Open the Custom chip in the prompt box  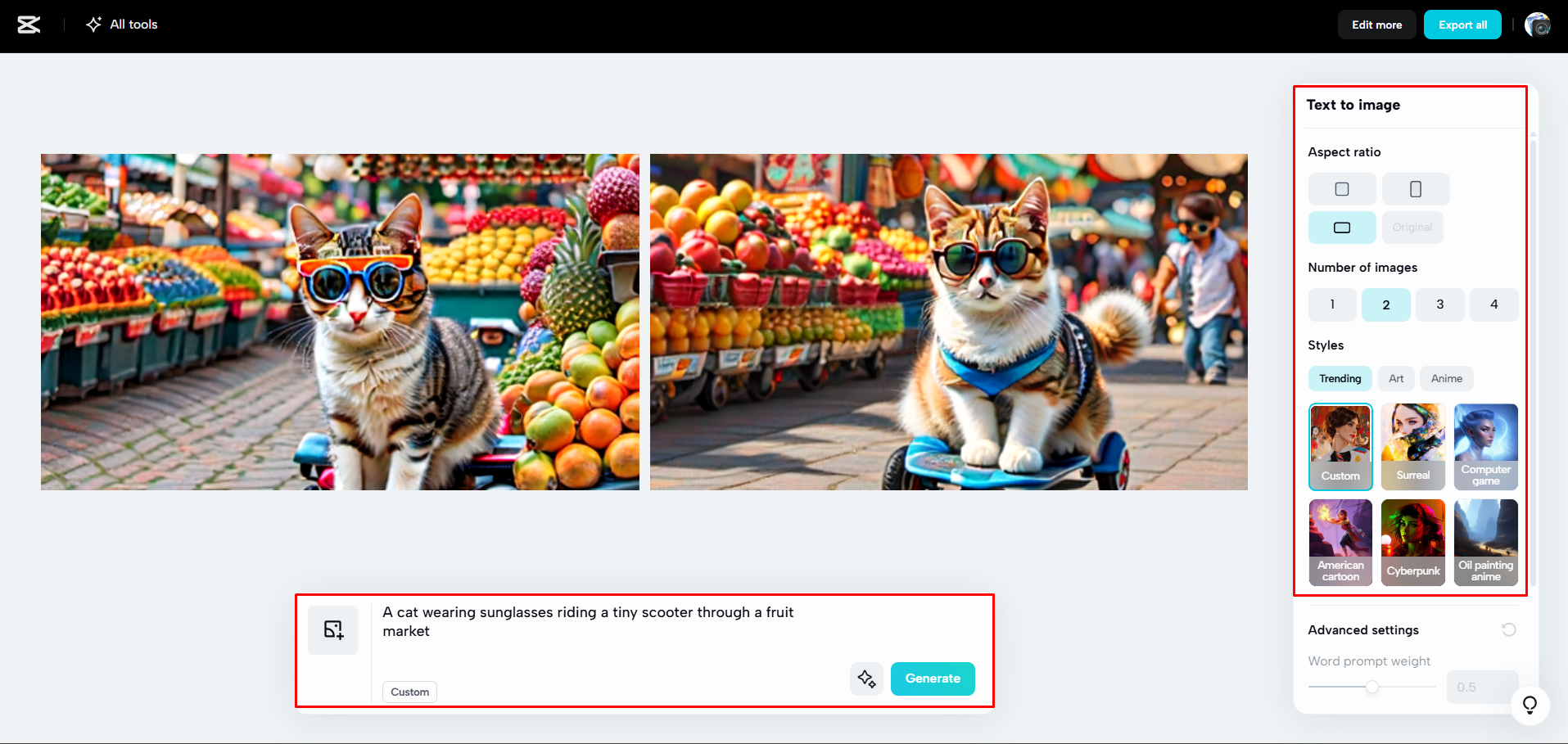409,692
